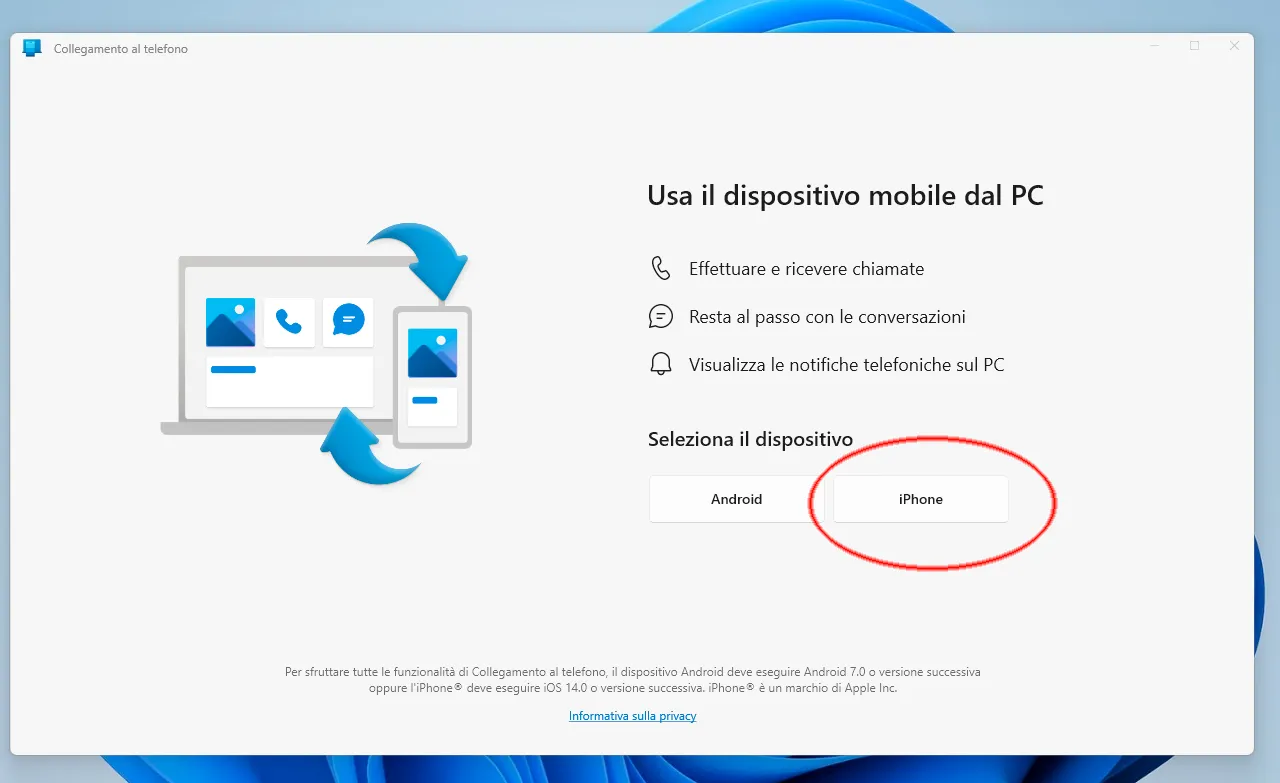Image resolution: width=1280 pixels, height=783 pixels.
Task: Select the chat bubble tile in the laptop illustration
Action: 347,321
